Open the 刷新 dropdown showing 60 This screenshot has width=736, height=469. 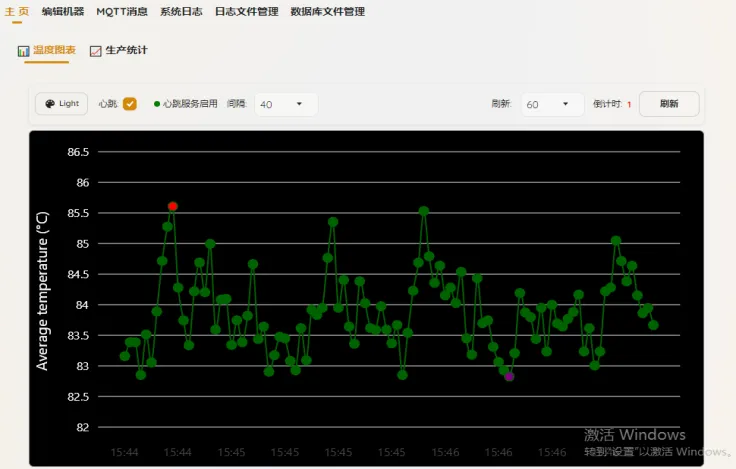[552, 104]
